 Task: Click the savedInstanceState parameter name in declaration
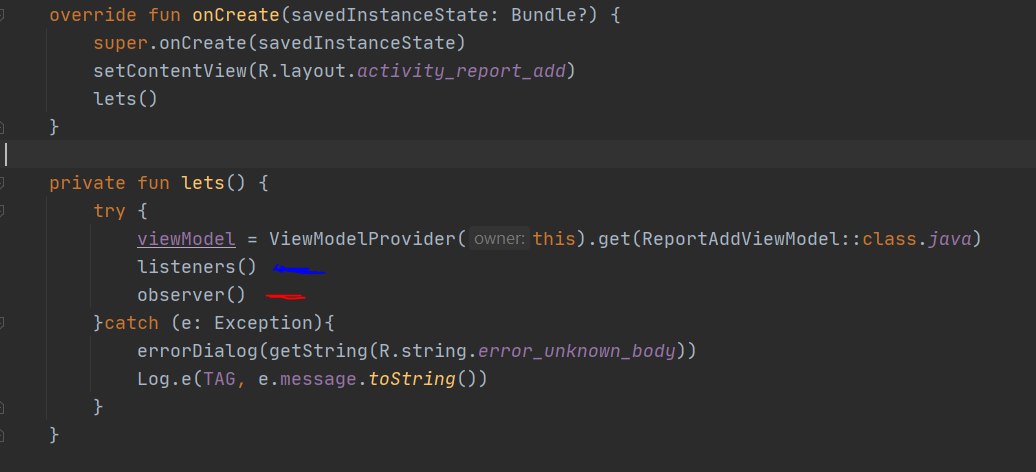390,15
